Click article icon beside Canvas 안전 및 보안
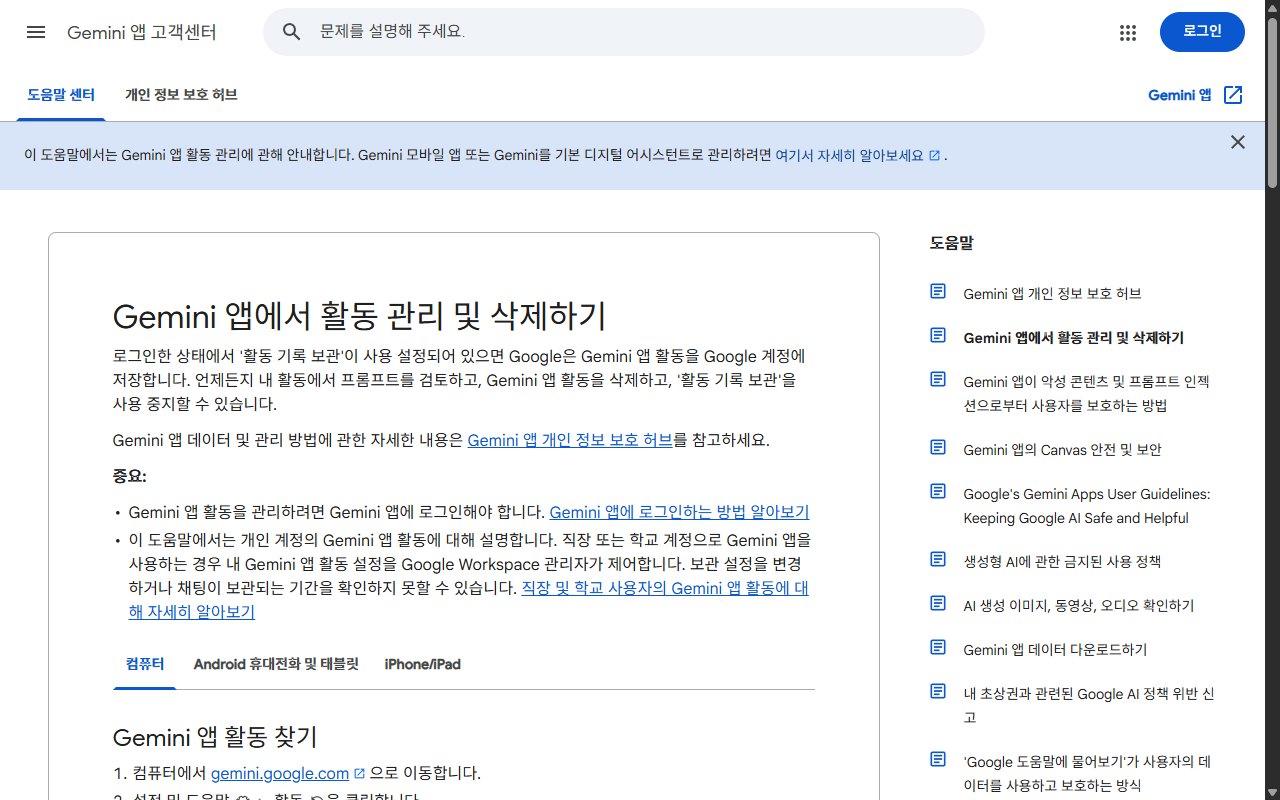1280x800 pixels. point(938,447)
